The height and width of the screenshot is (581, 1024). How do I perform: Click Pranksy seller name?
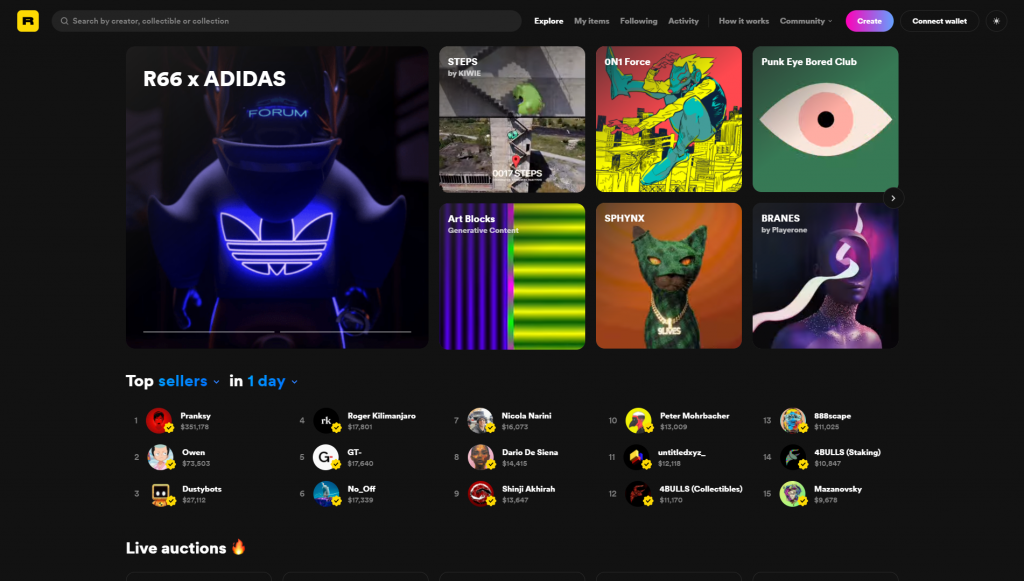coord(195,416)
